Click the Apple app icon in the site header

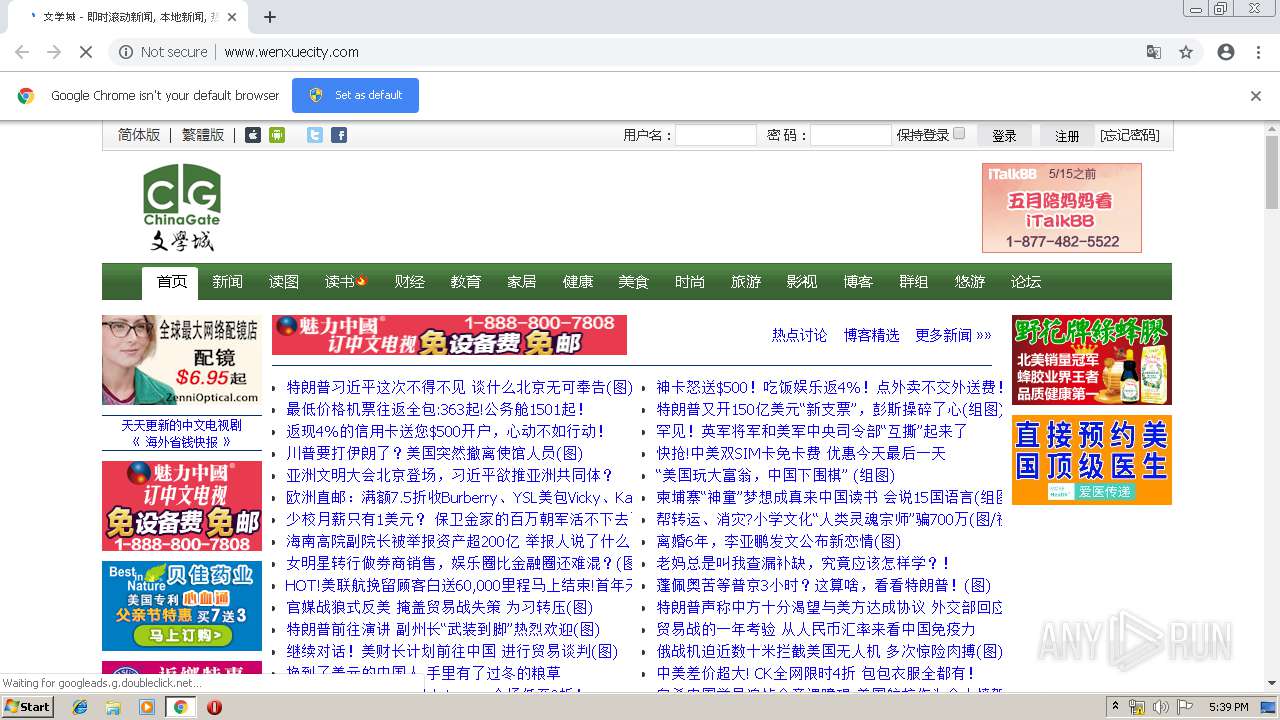pyautogui.click(x=253, y=135)
